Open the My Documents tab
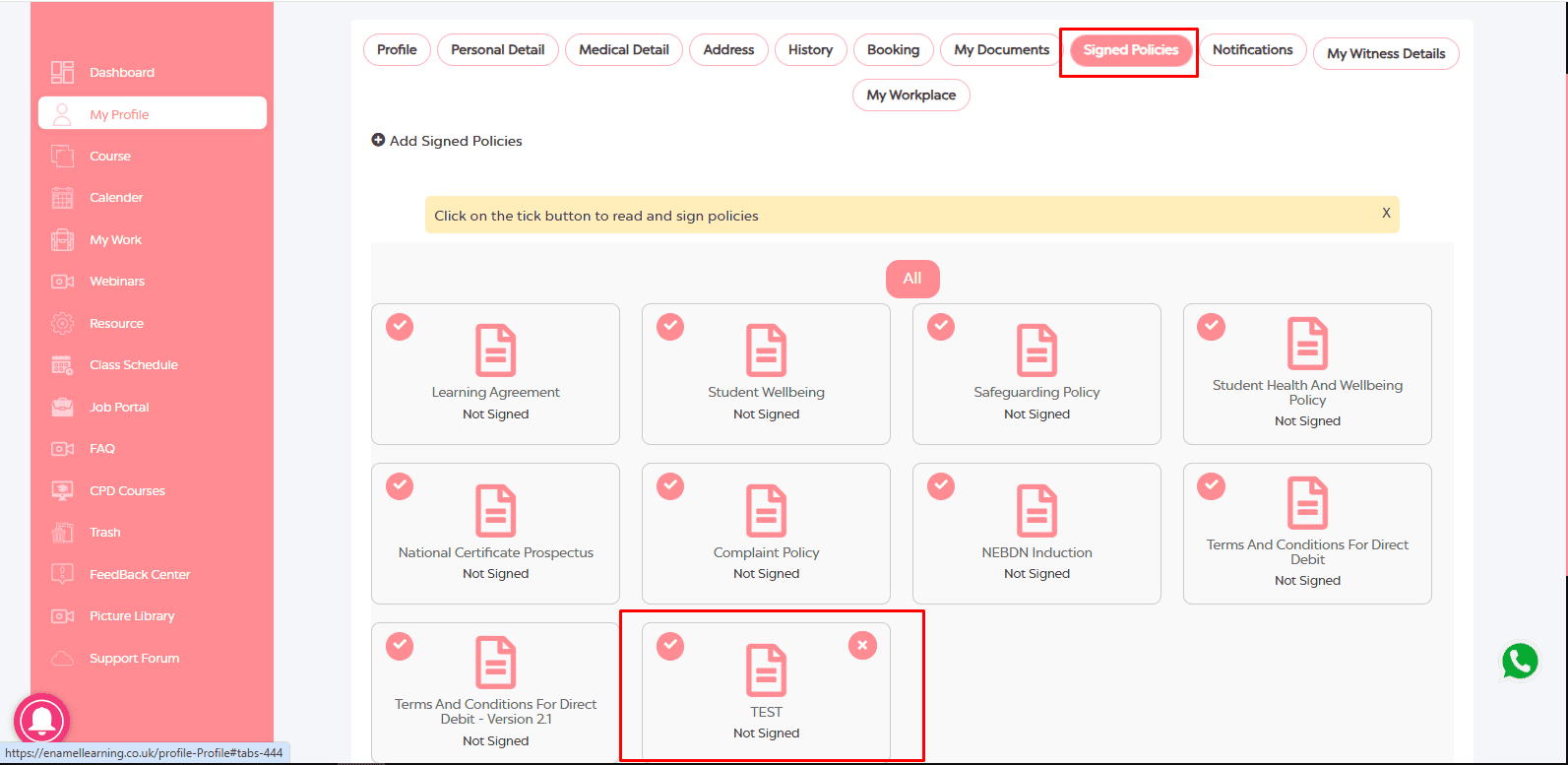Viewport: 1568px width, 765px height. tap(1002, 49)
